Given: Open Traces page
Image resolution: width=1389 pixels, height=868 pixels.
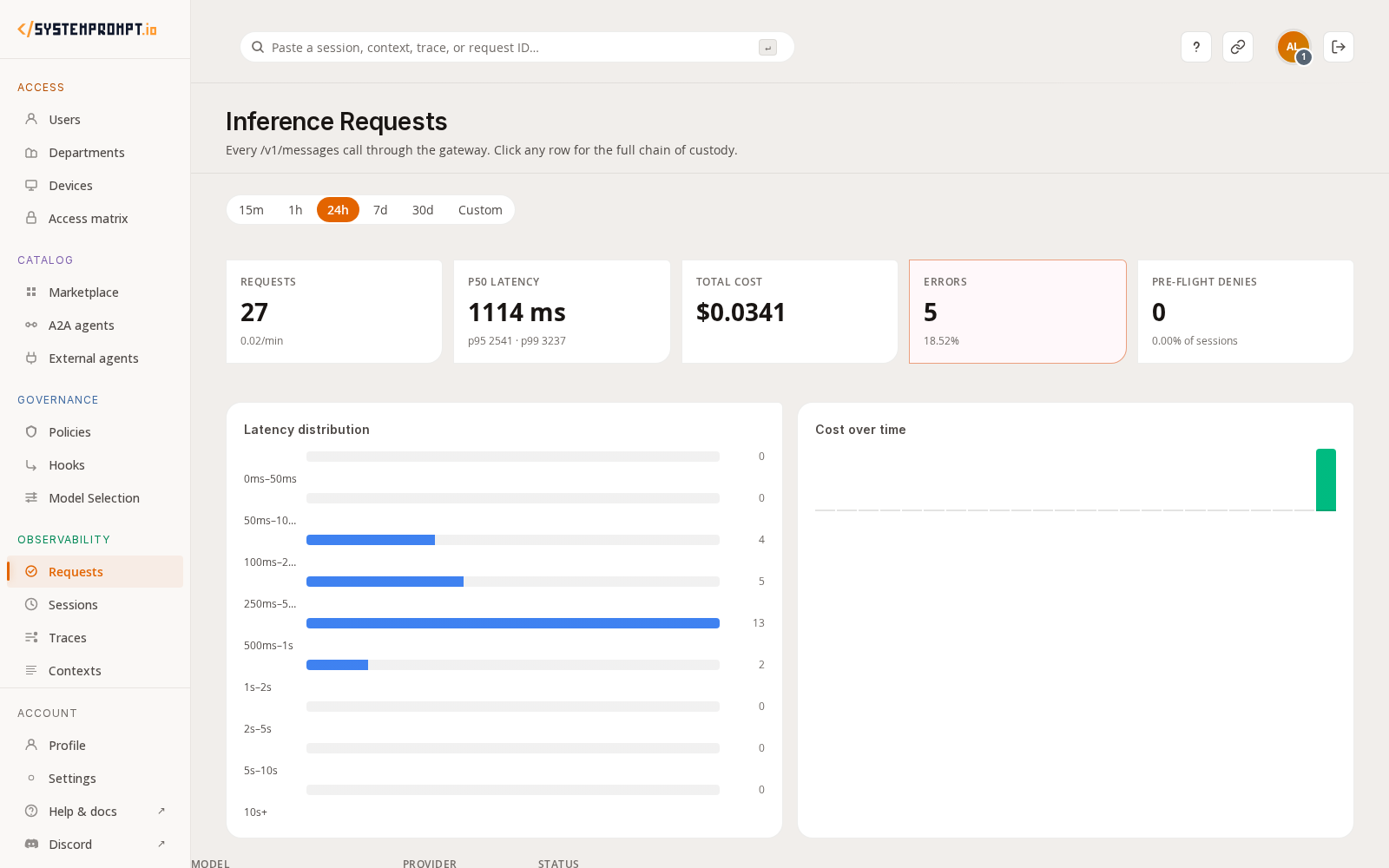Looking at the screenshot, I should click(x=95, y=638).
